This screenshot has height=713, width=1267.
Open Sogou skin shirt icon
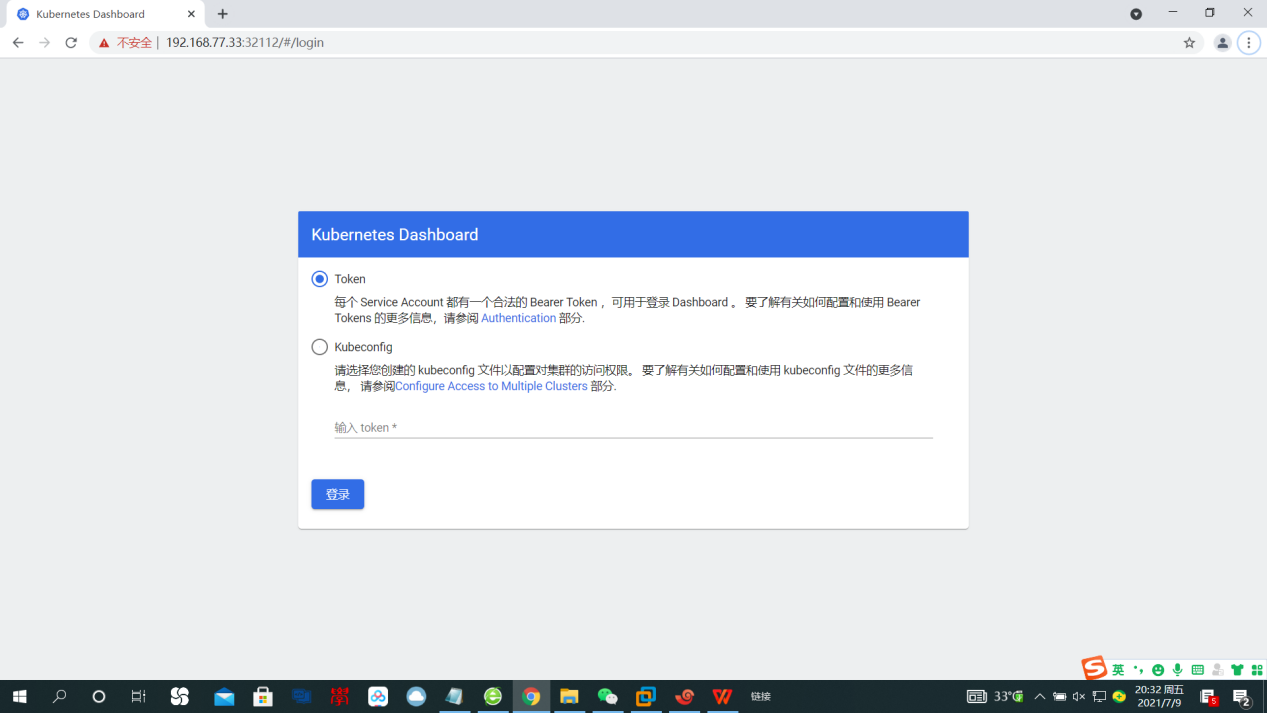pos(1237,670)
